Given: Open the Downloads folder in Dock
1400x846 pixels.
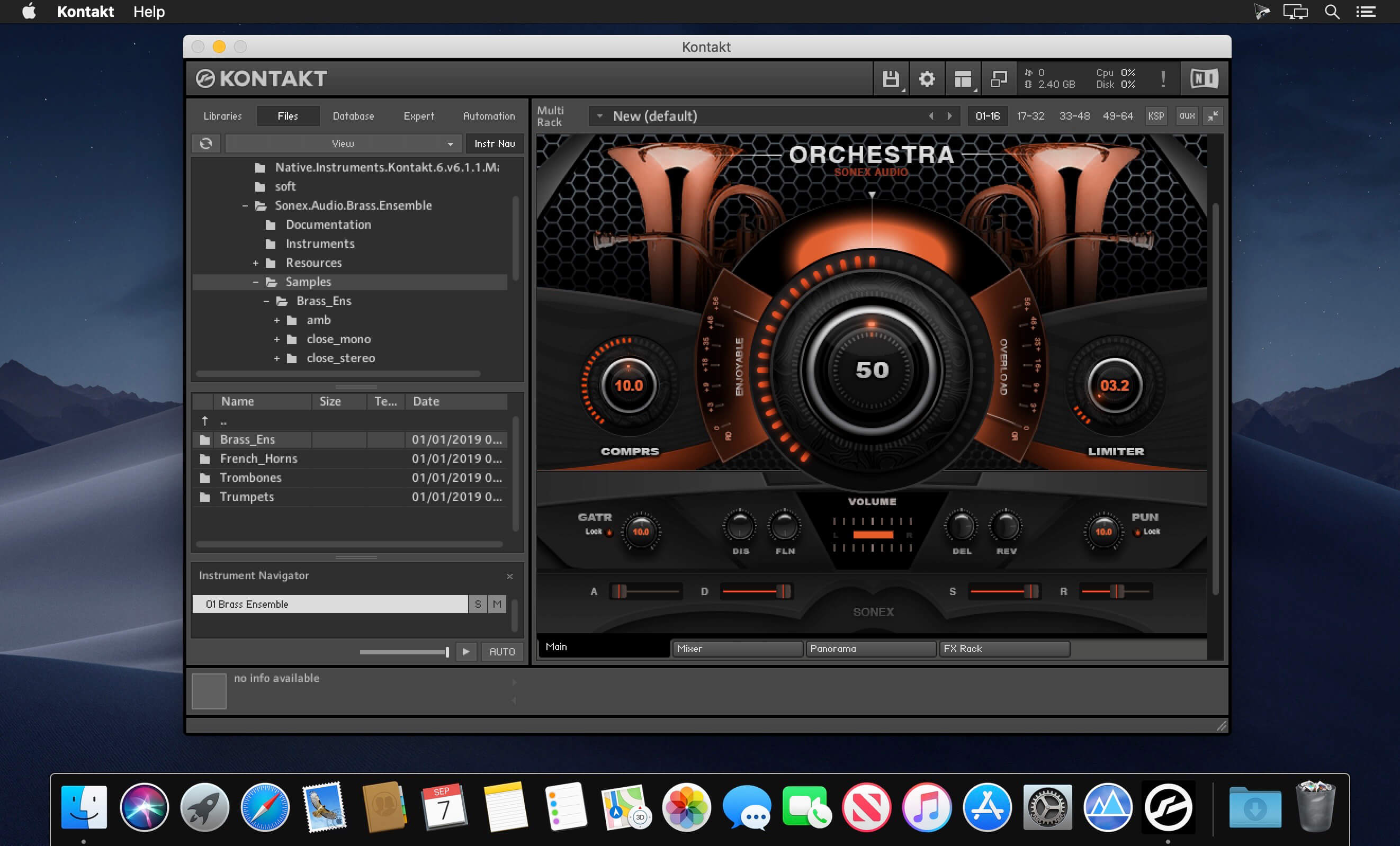Looking at the screenshot, I should click(1254, 807).
